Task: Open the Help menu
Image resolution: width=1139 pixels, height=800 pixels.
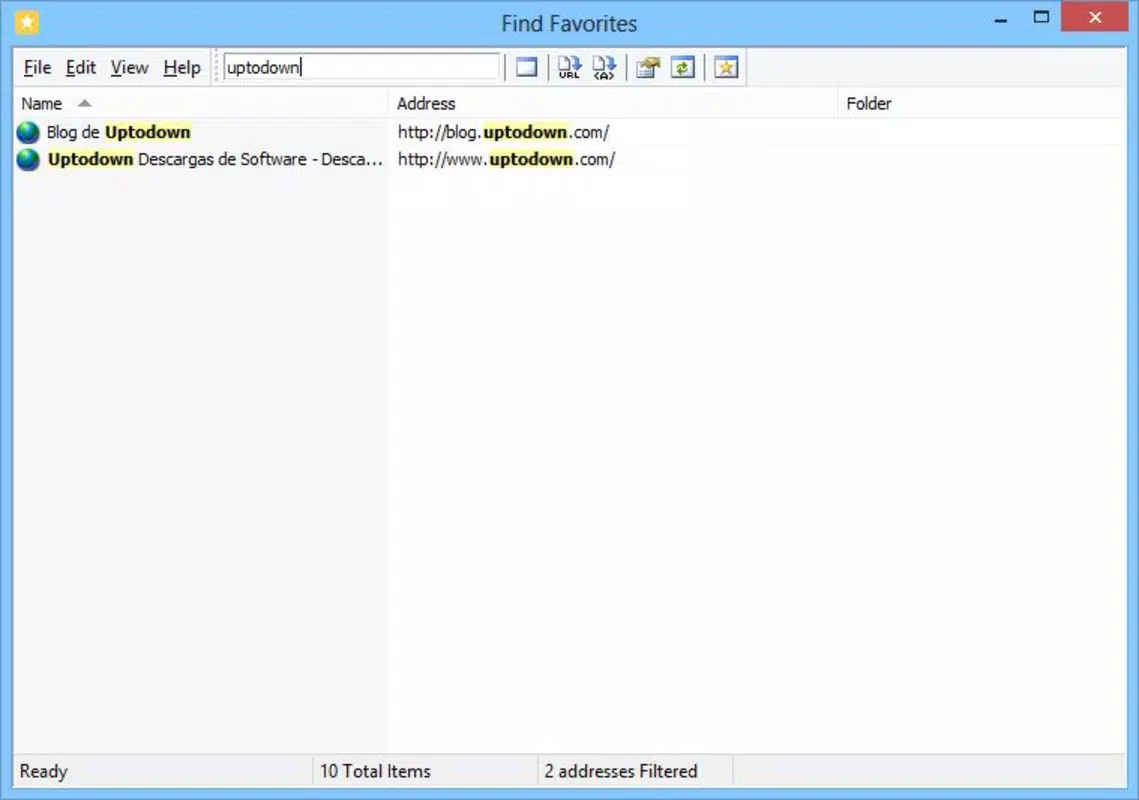Action: 182,68
